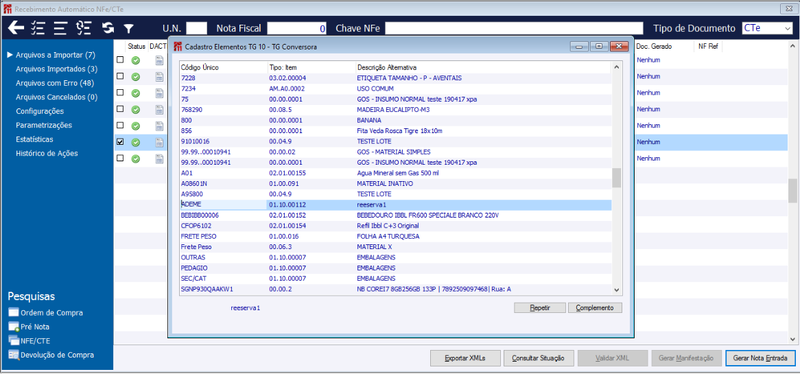Click main grid vertical scrollbar thumb
Screen dimensions: 800x374
792,191
